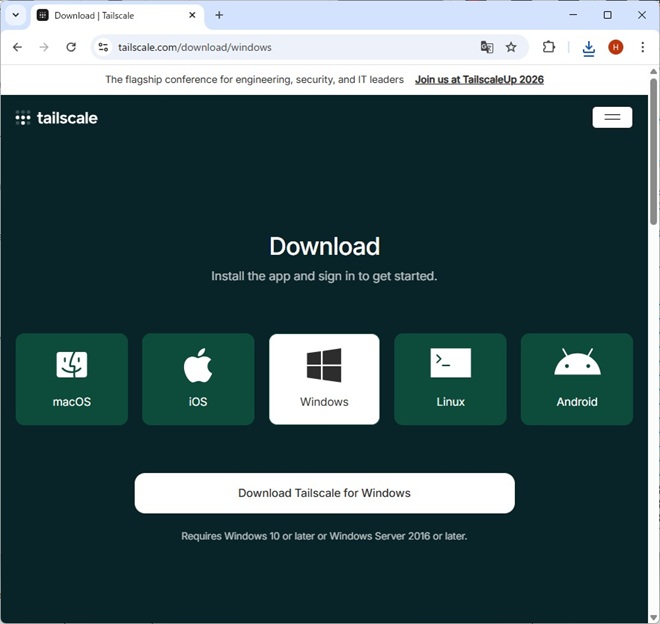Click the address bar URL field
Screen dimensions: 660x624
coord(290,47)
